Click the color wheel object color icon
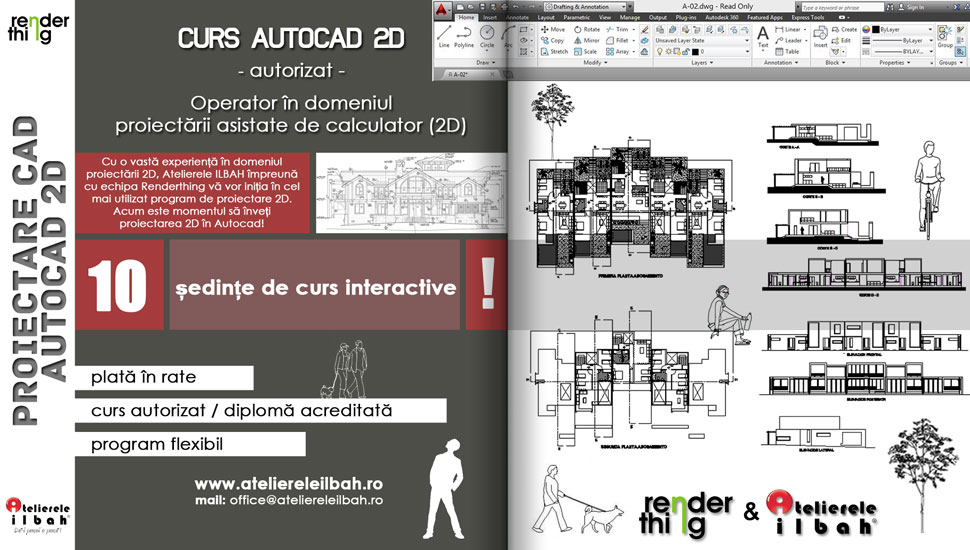Image resolution: width=970 pixels, height=550 pixels. coord(866,30)
